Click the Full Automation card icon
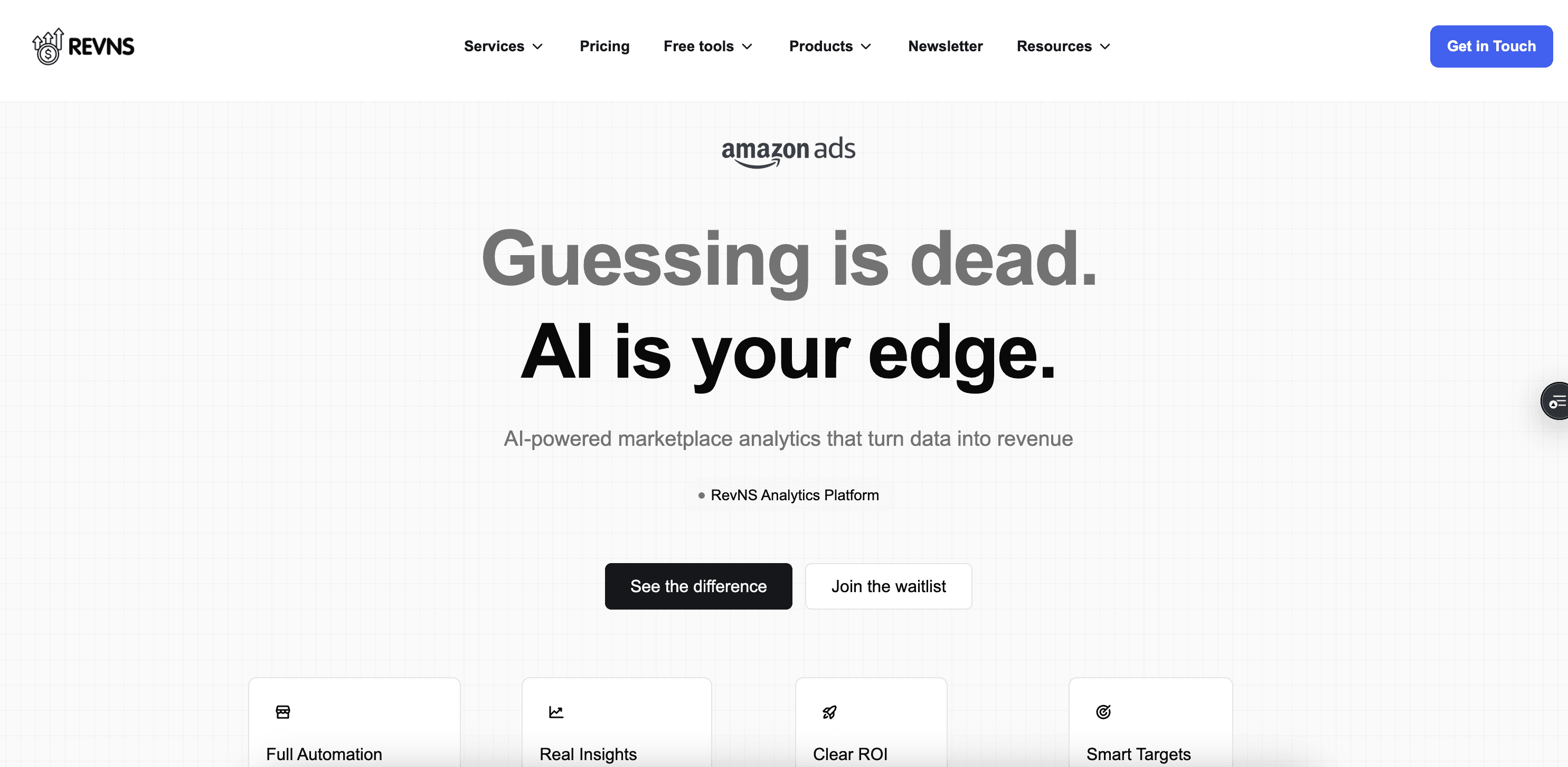The height and width of the screenshot is (767, 1568). coord(282,711)
